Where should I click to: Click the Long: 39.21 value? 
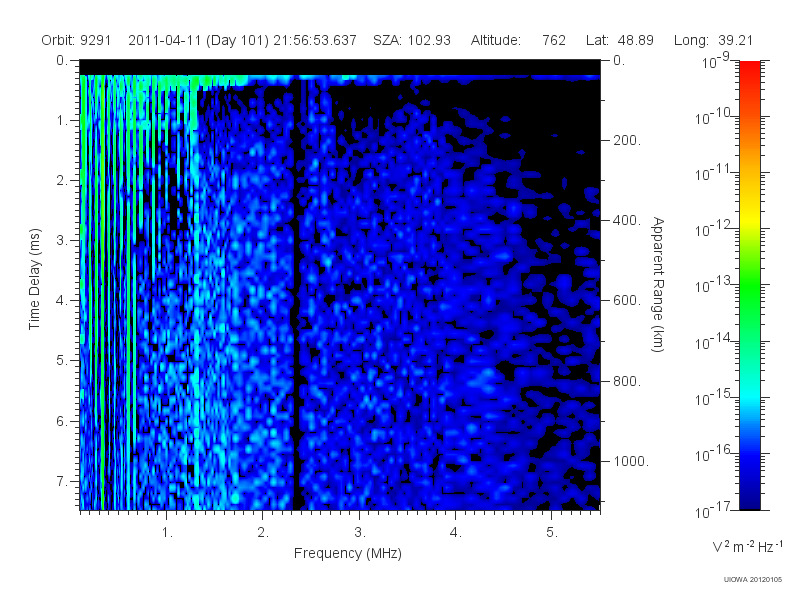713,40
